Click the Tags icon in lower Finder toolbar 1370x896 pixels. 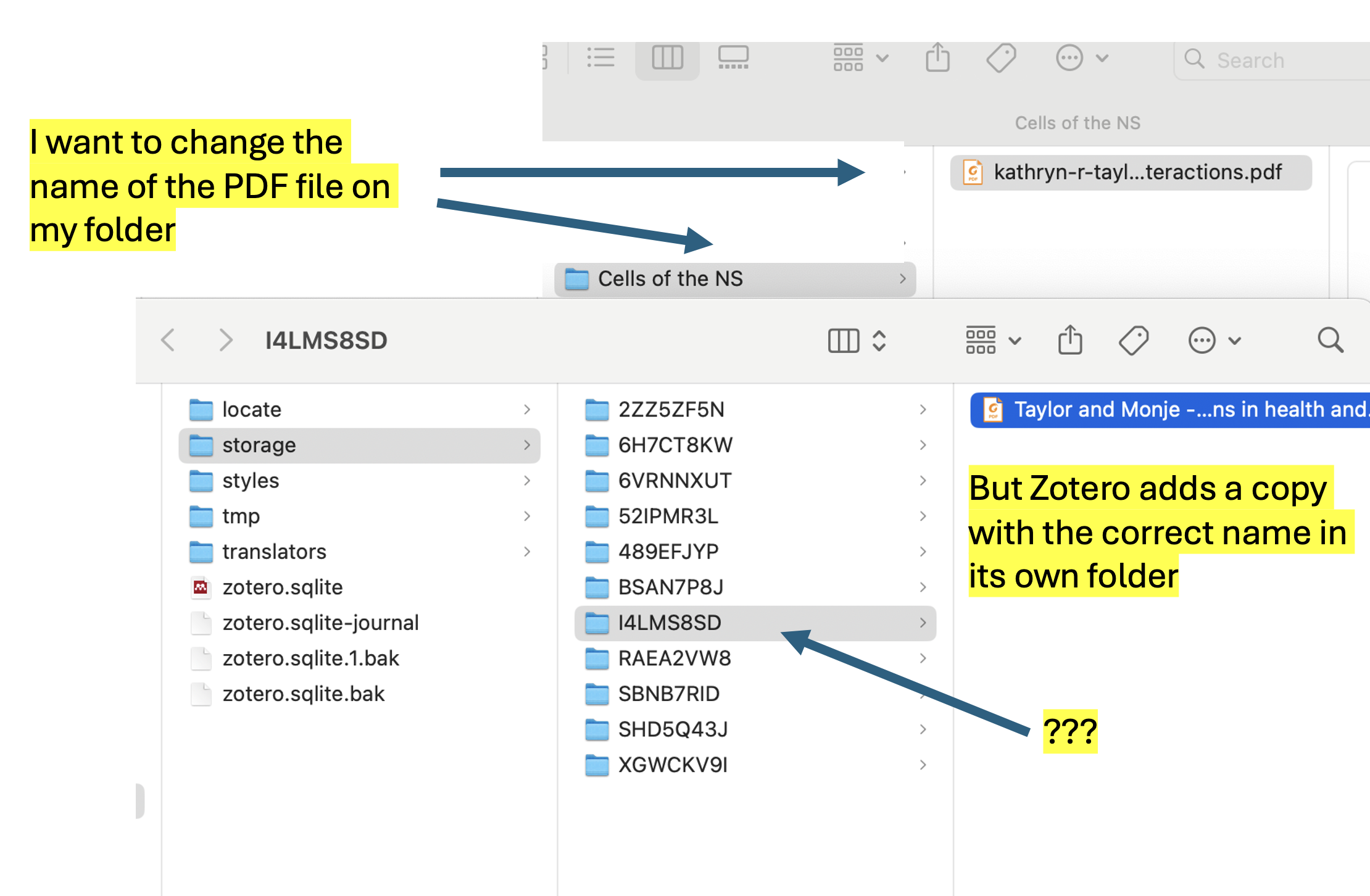(1134, 340)
